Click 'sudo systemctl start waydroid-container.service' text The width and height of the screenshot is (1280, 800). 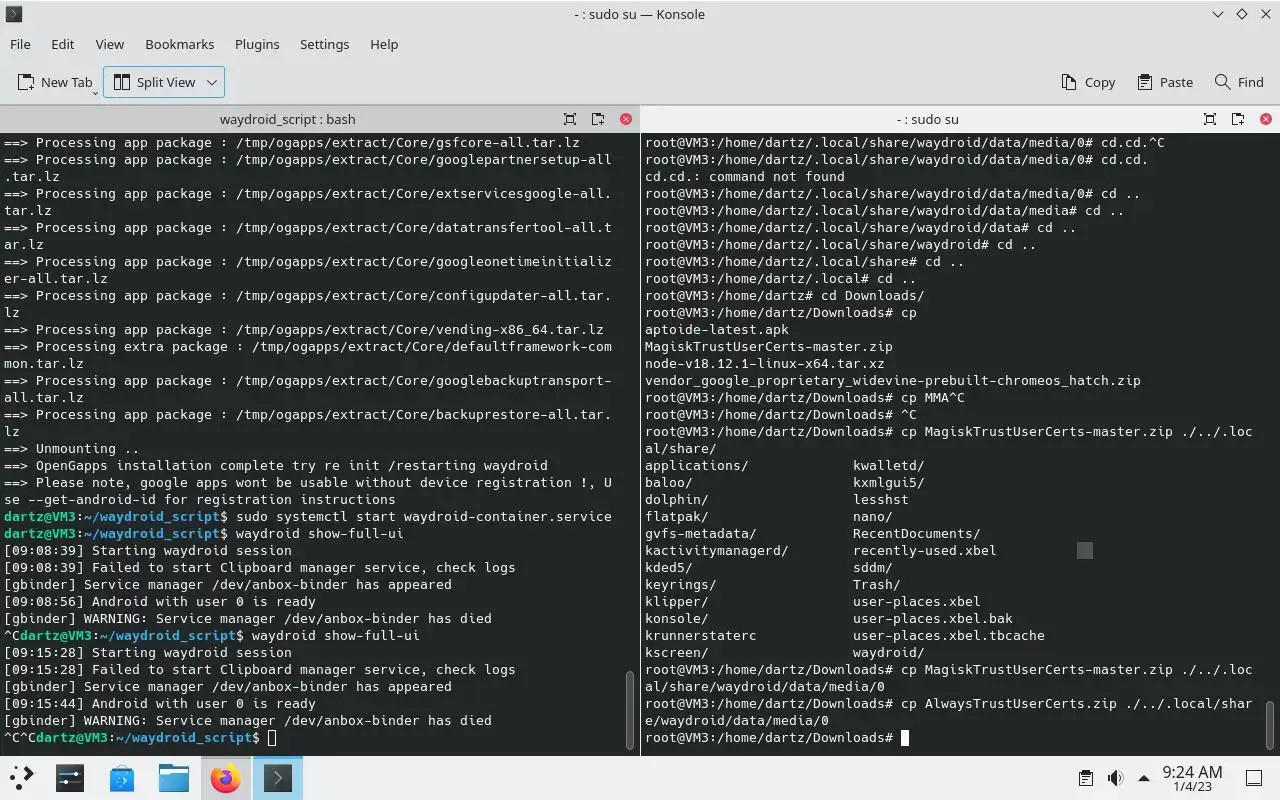424,517
